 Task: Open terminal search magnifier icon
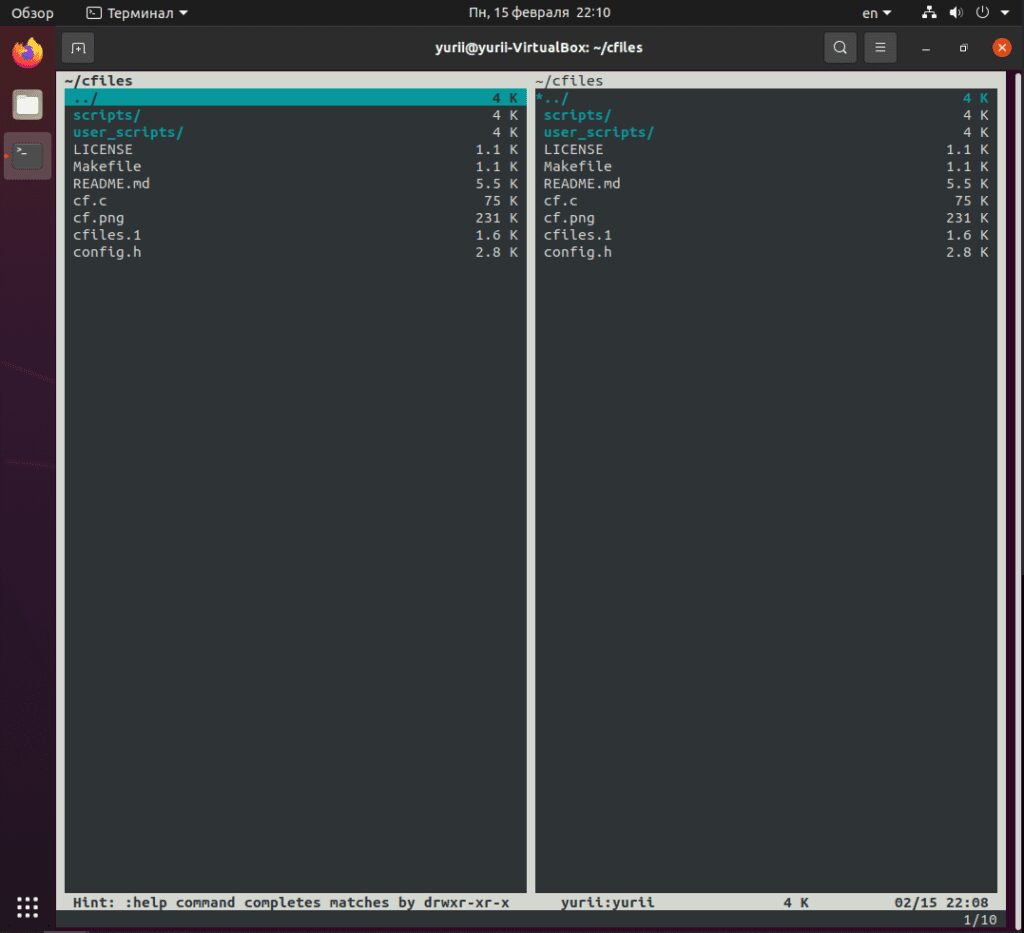(x=840, y=48)
